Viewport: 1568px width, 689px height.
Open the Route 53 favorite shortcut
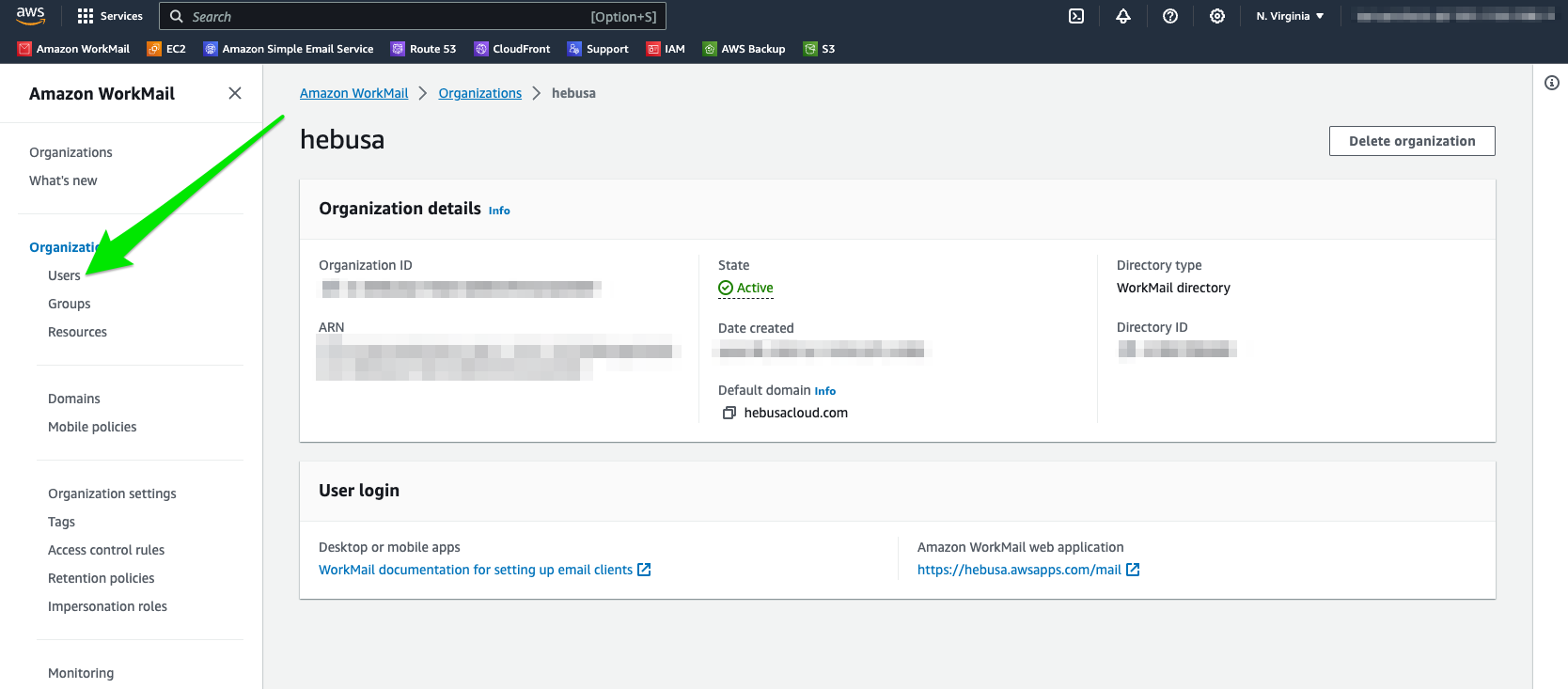[424, 49]
